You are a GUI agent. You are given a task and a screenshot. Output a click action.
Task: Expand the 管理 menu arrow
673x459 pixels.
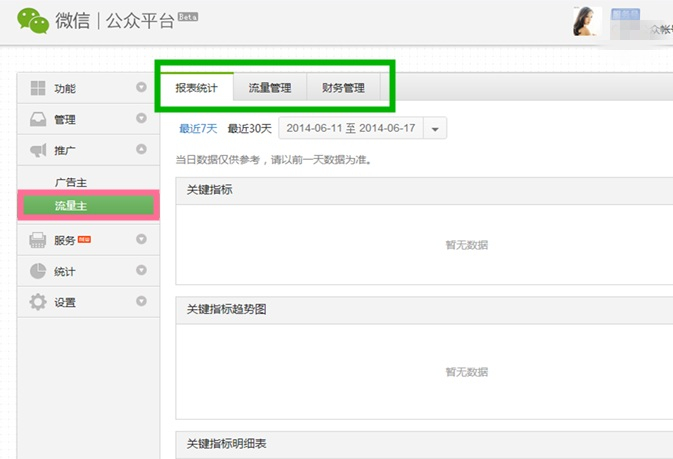[x=141, y=120]
